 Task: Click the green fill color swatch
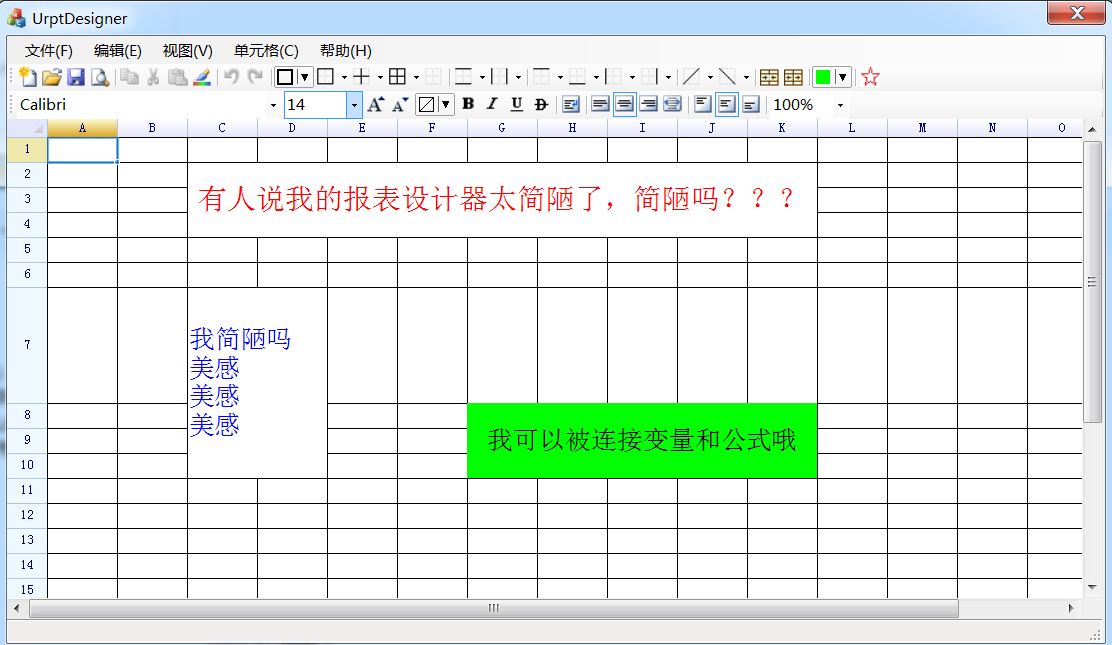coord(823,77)
